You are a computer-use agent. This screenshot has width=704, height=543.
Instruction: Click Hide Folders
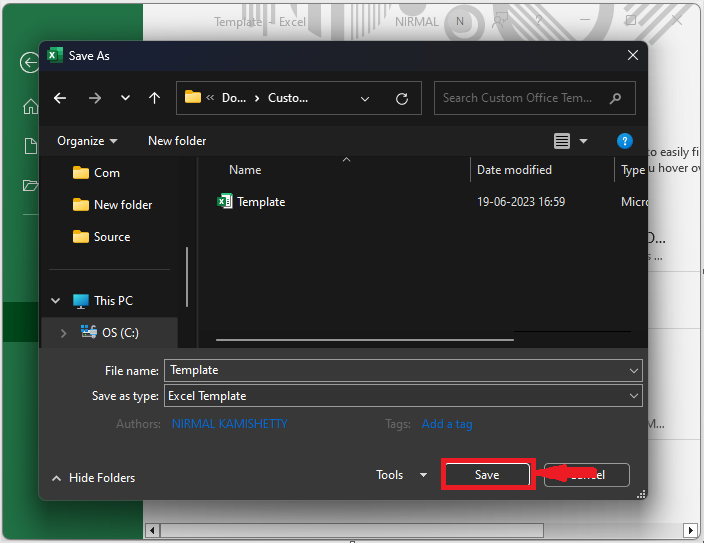tap(93, 478)
